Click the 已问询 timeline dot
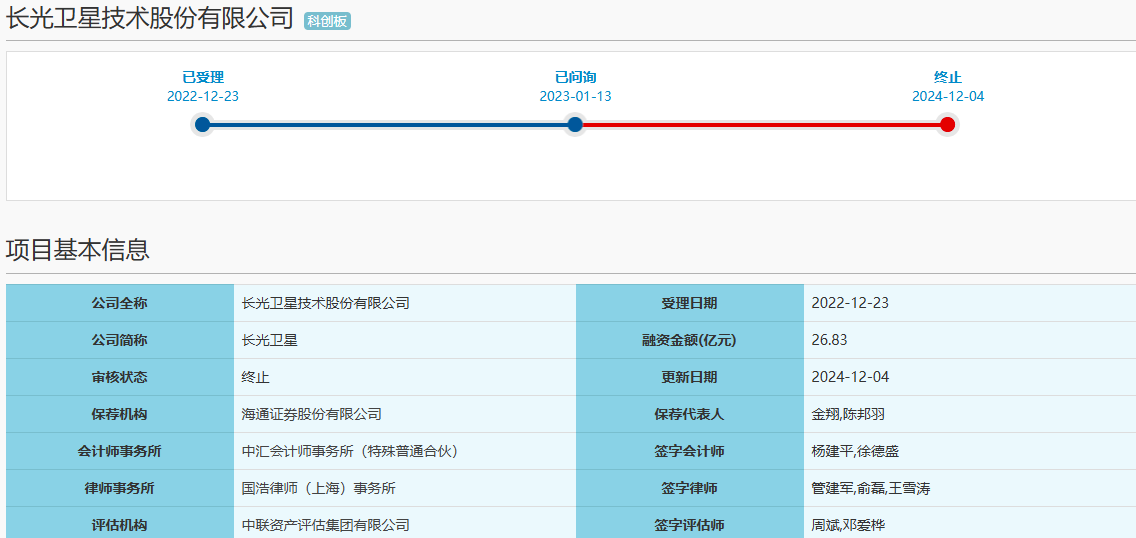Viewport: 1136px width, 538px height. (x=575, y=125)
